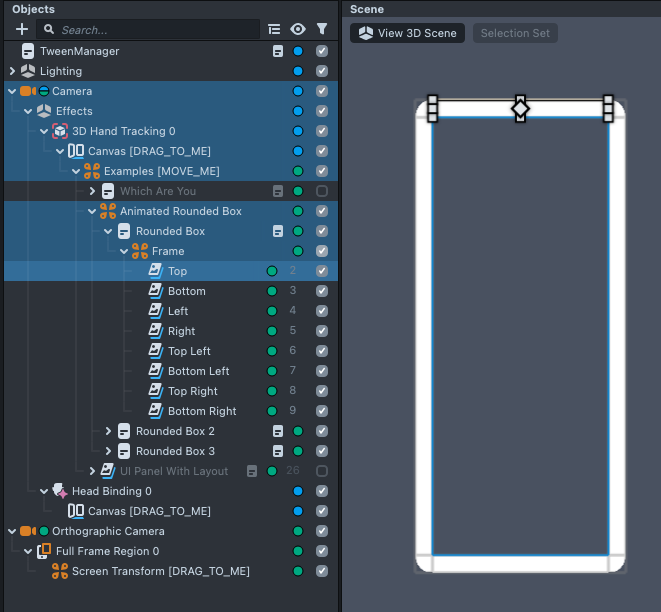
Task: Click the Orthographic Camera icon
Action: coord(27,531)
